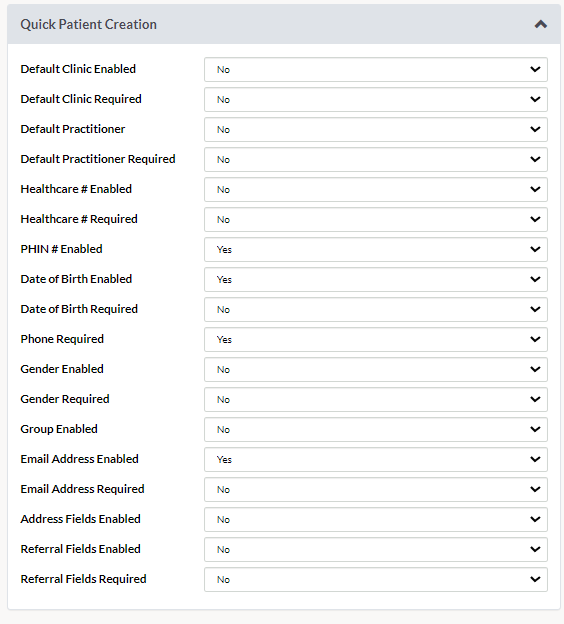The width and height of the screenshot is (564, 624).
Task: Collapse the Quick Patient Creation panel
Action: click(x=541, y=25)
